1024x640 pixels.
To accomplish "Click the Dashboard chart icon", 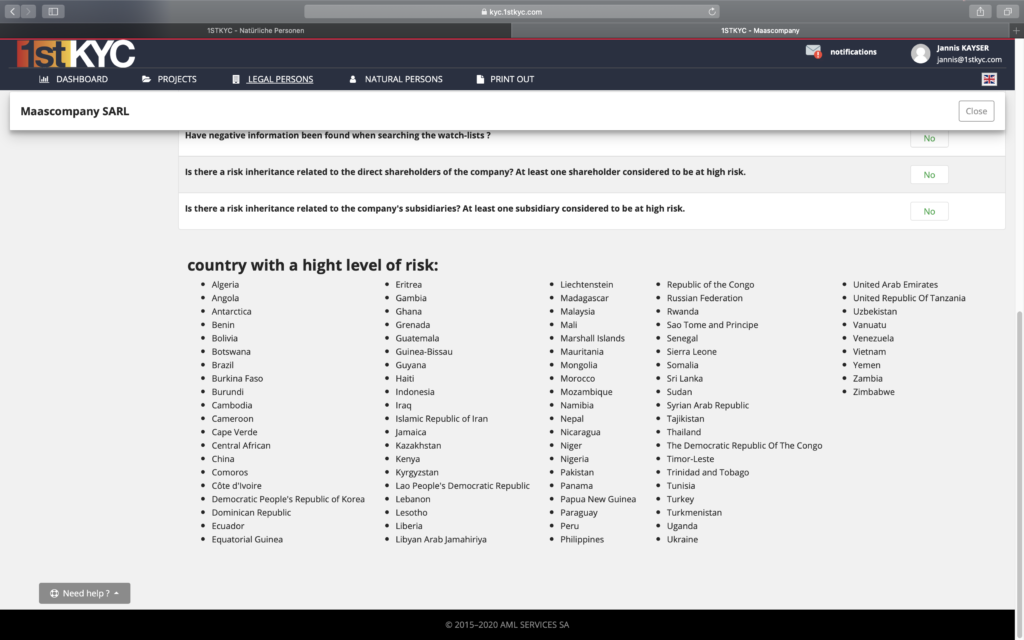I will pyautogui.click(x=44, y=79).
